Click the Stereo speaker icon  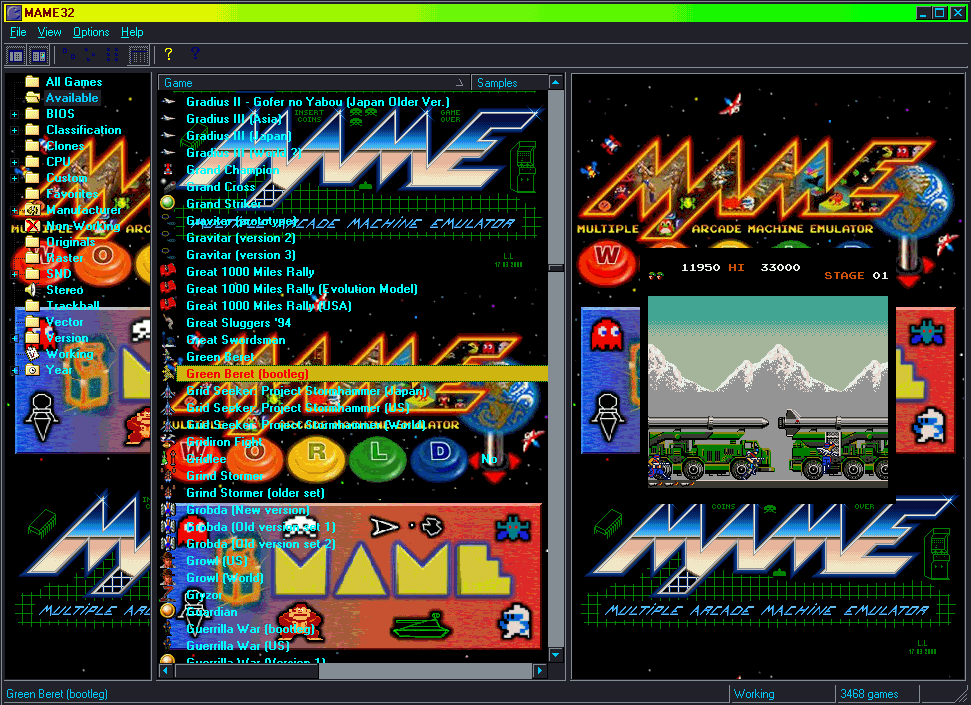[x=32, y=290]
